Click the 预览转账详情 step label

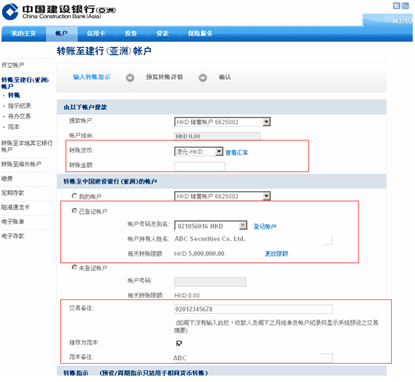click(x=164, y=77)
